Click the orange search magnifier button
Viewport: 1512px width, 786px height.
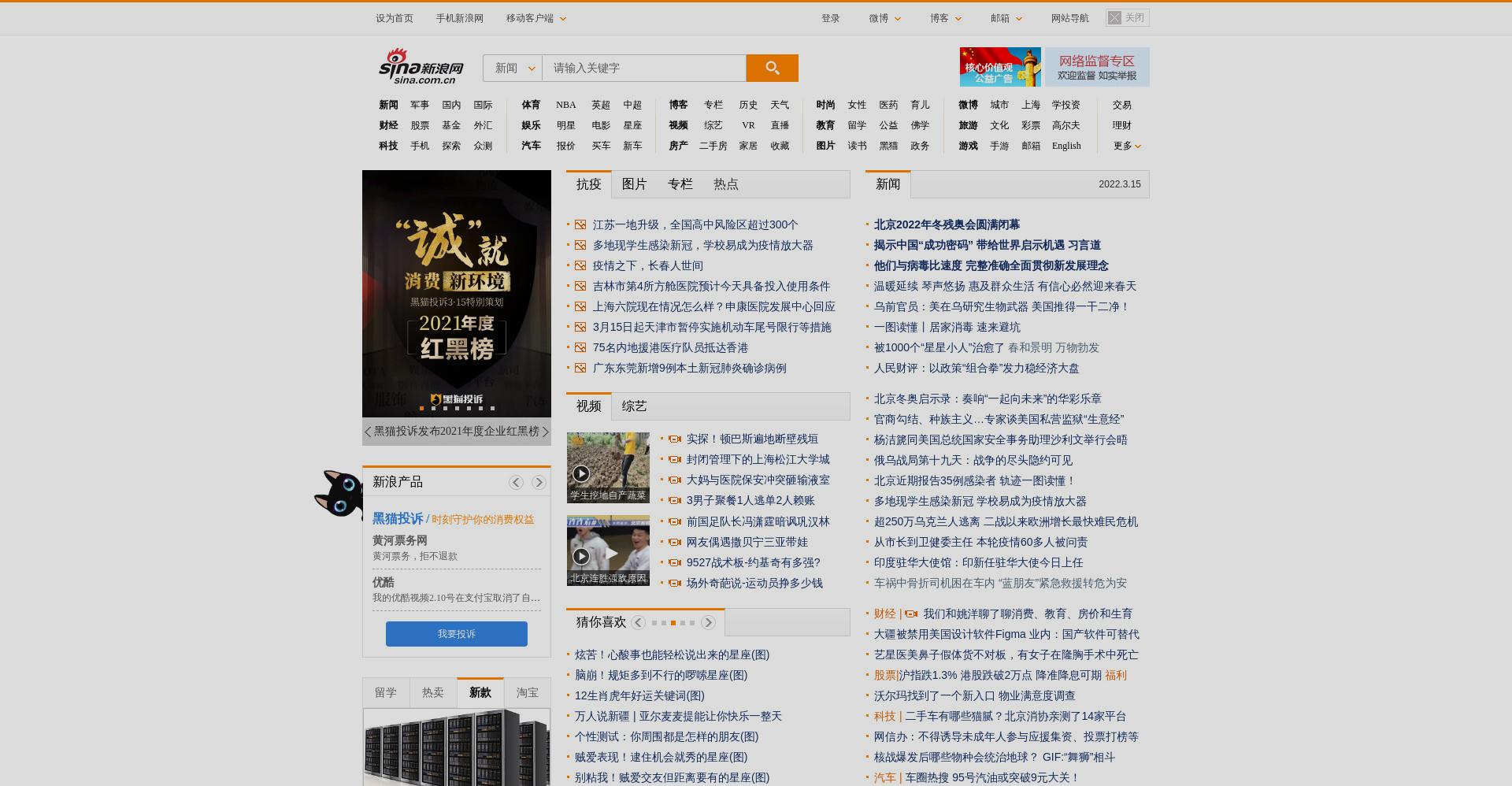pyautogui.click(x=772, y=68)
